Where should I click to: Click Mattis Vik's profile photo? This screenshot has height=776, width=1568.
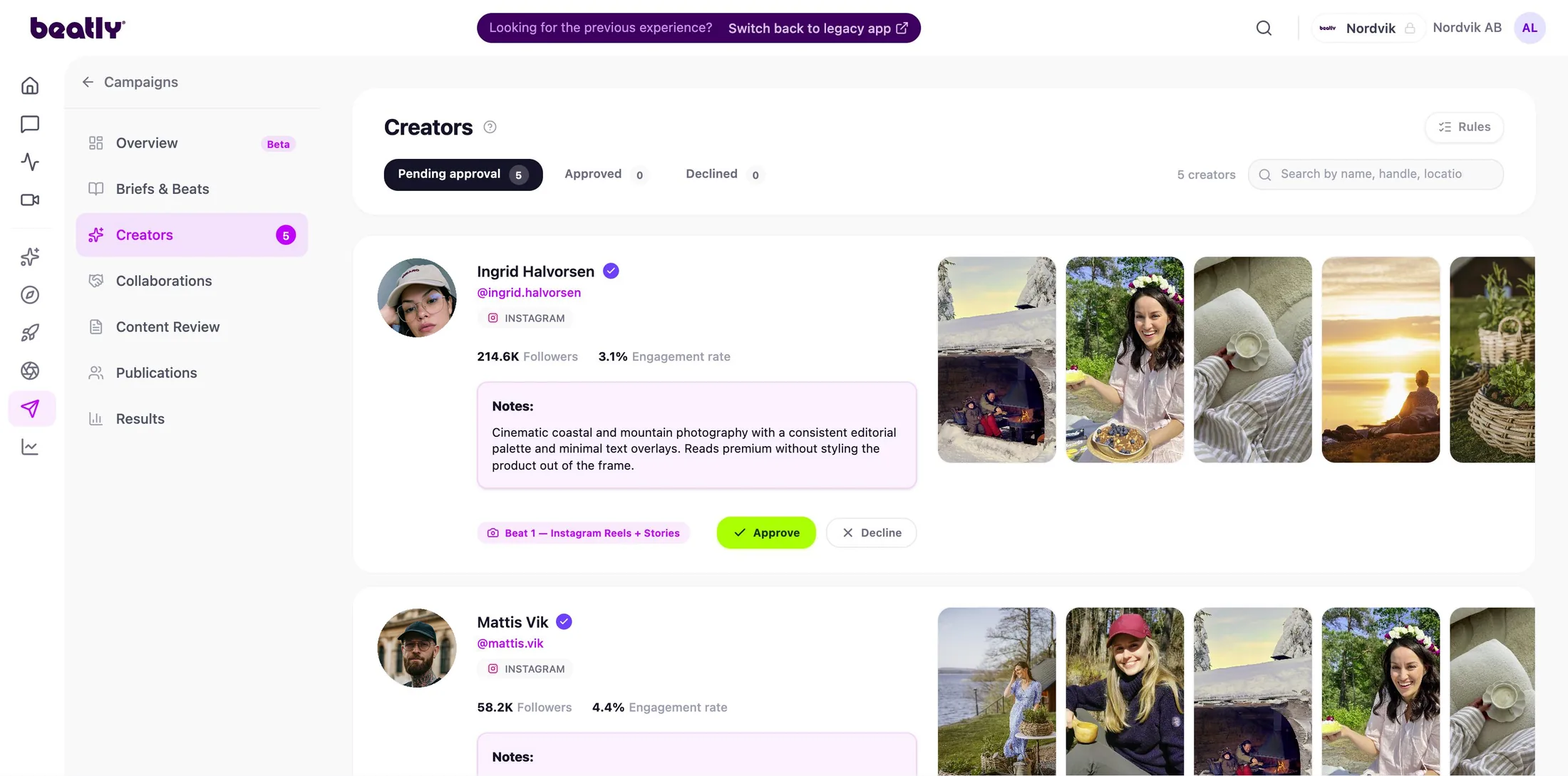(417, 648)
